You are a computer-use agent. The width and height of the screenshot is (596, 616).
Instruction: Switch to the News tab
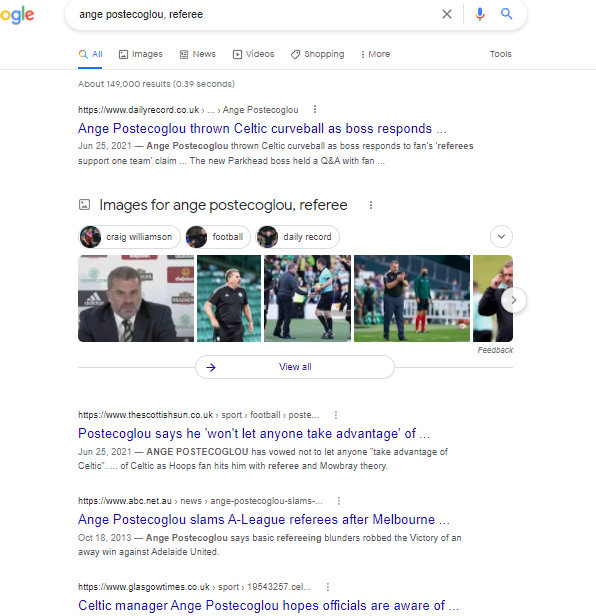198,54
